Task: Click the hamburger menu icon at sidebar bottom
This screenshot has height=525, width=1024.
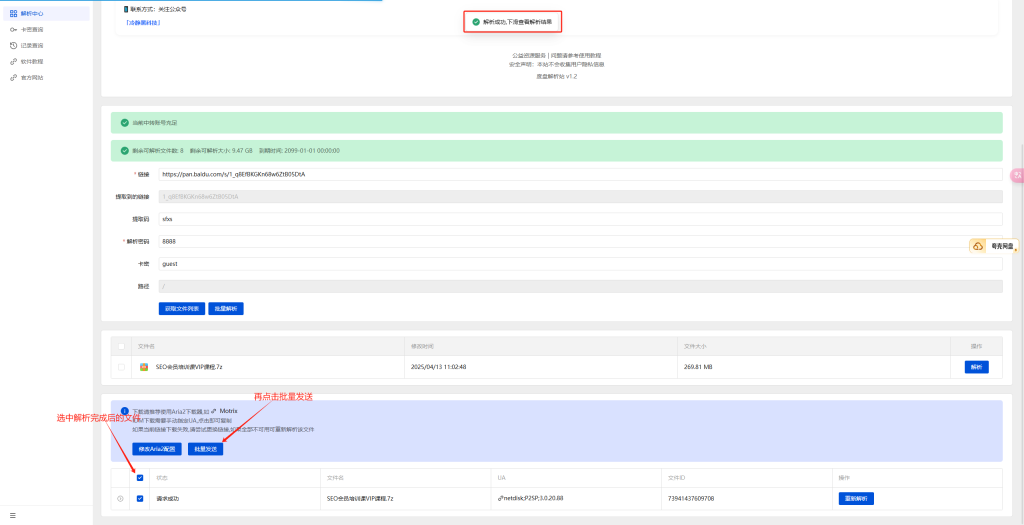Action: (x=13, y=515)
